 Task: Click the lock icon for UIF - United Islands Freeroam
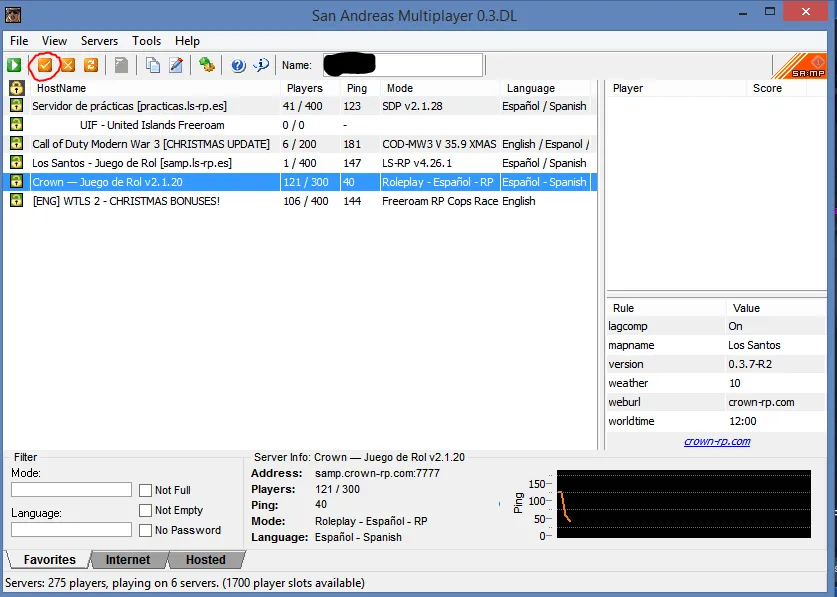17,125
